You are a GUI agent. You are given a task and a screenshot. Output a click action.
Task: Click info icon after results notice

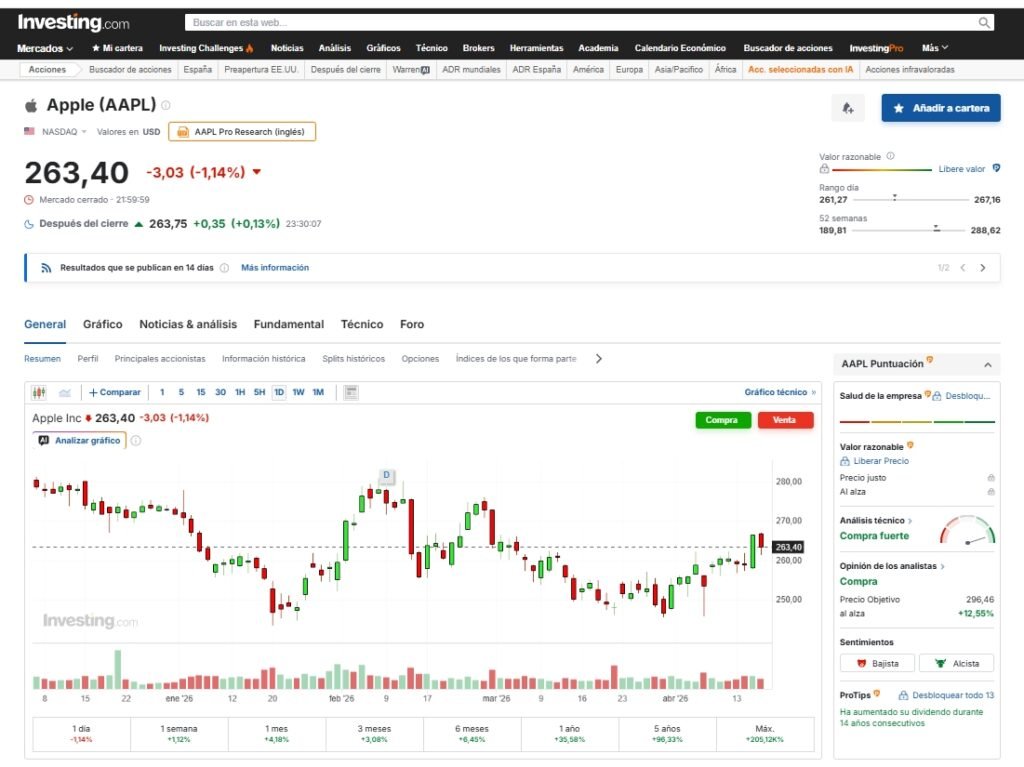224,268
